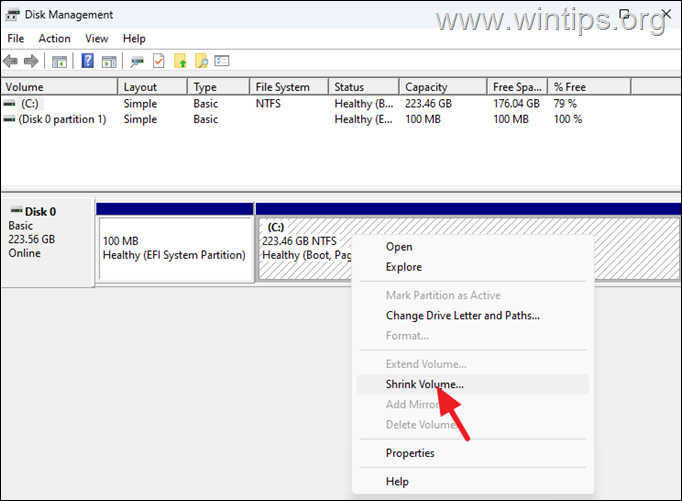Sort the list by Capacity column header
682x501 pixels.
click(427, 87)
